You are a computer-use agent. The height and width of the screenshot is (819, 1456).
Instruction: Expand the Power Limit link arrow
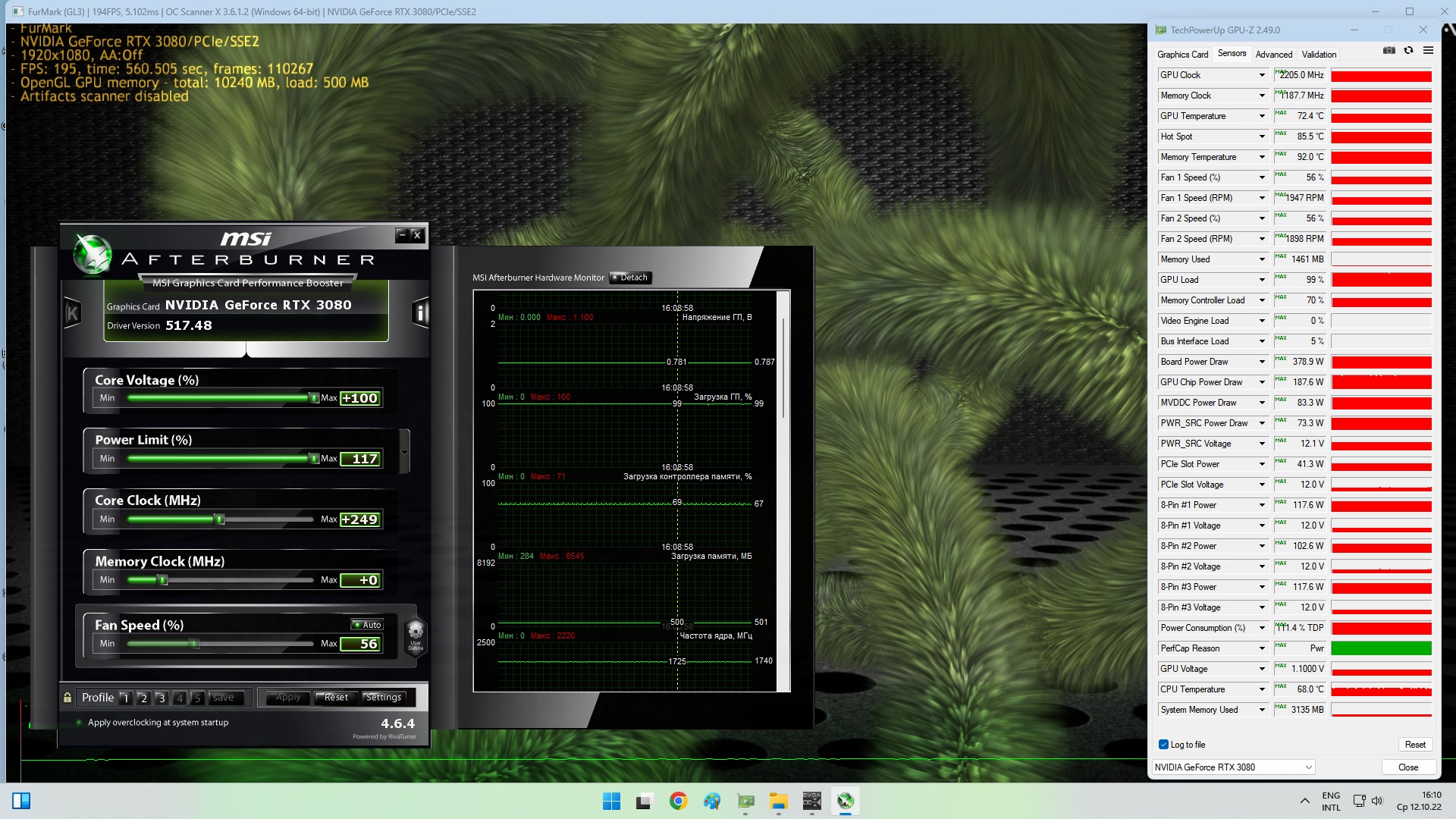pyautogui.click(x=404, y=452)
